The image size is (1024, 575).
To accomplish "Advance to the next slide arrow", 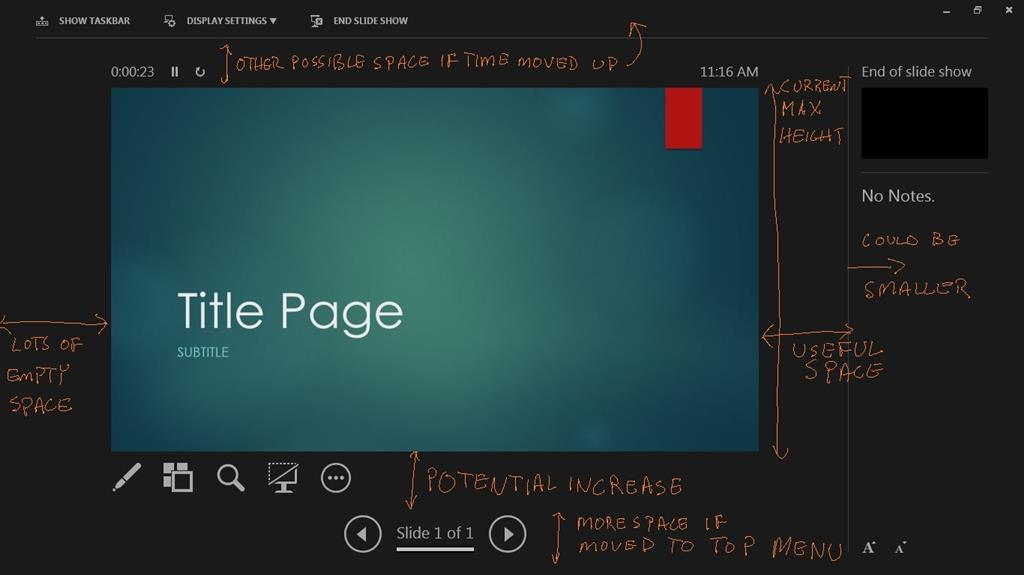I will [x=507, y=534].
